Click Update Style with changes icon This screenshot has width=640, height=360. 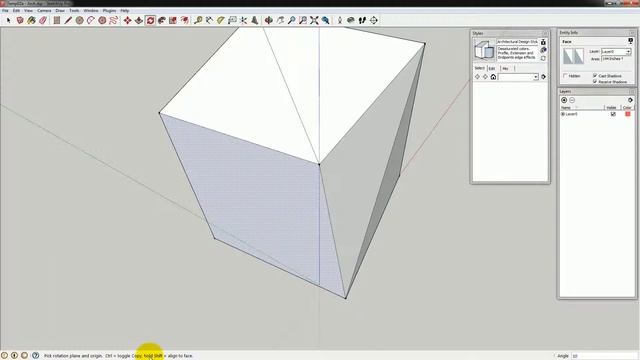coord(543,58)
